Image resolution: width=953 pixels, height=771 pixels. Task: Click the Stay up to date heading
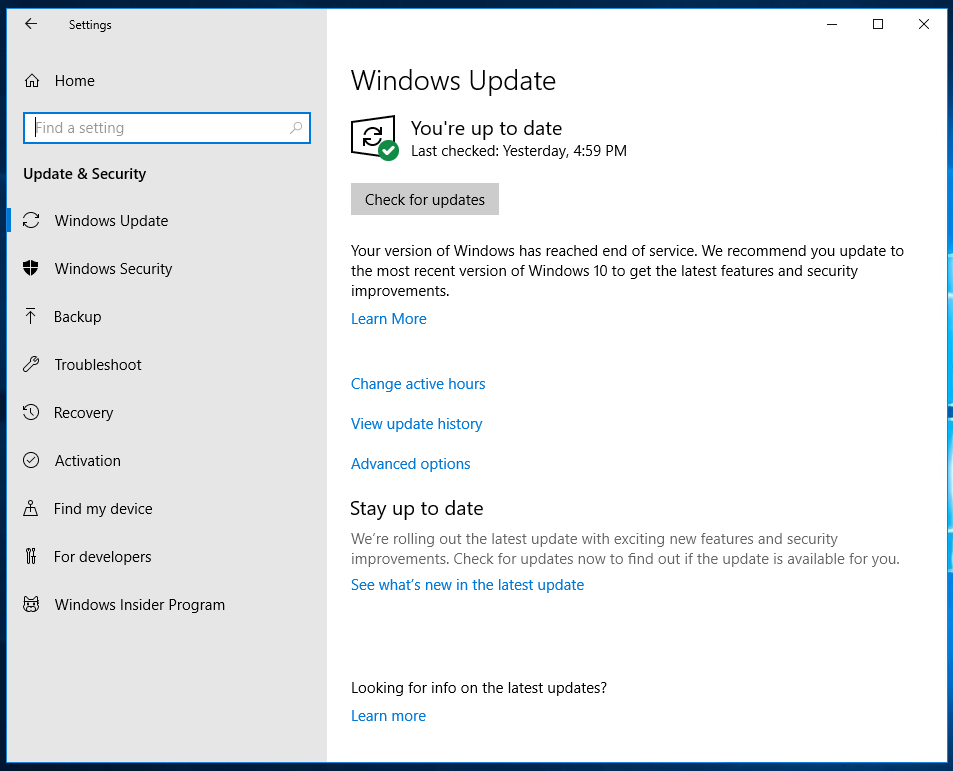[x=416, y=508]
